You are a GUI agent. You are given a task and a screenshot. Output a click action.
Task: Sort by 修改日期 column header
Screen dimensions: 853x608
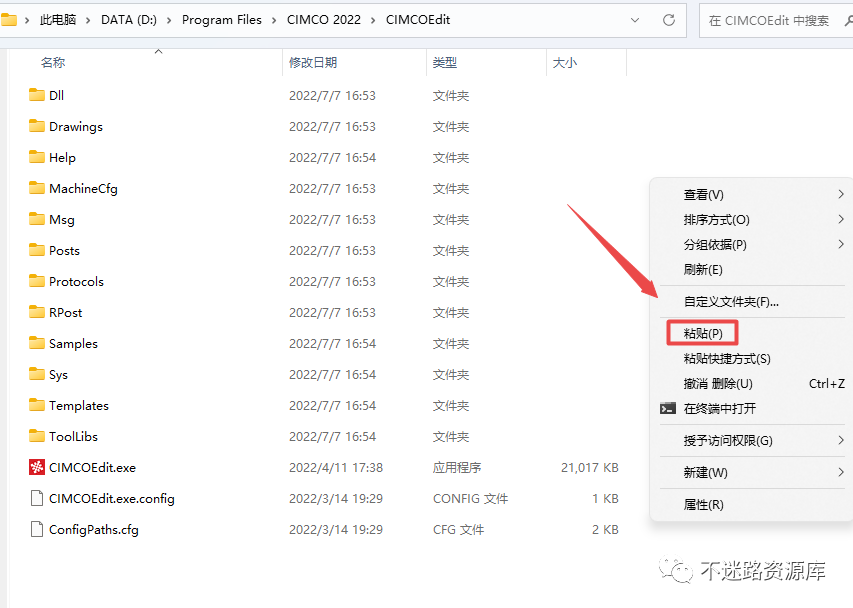(x=313, y=63)
